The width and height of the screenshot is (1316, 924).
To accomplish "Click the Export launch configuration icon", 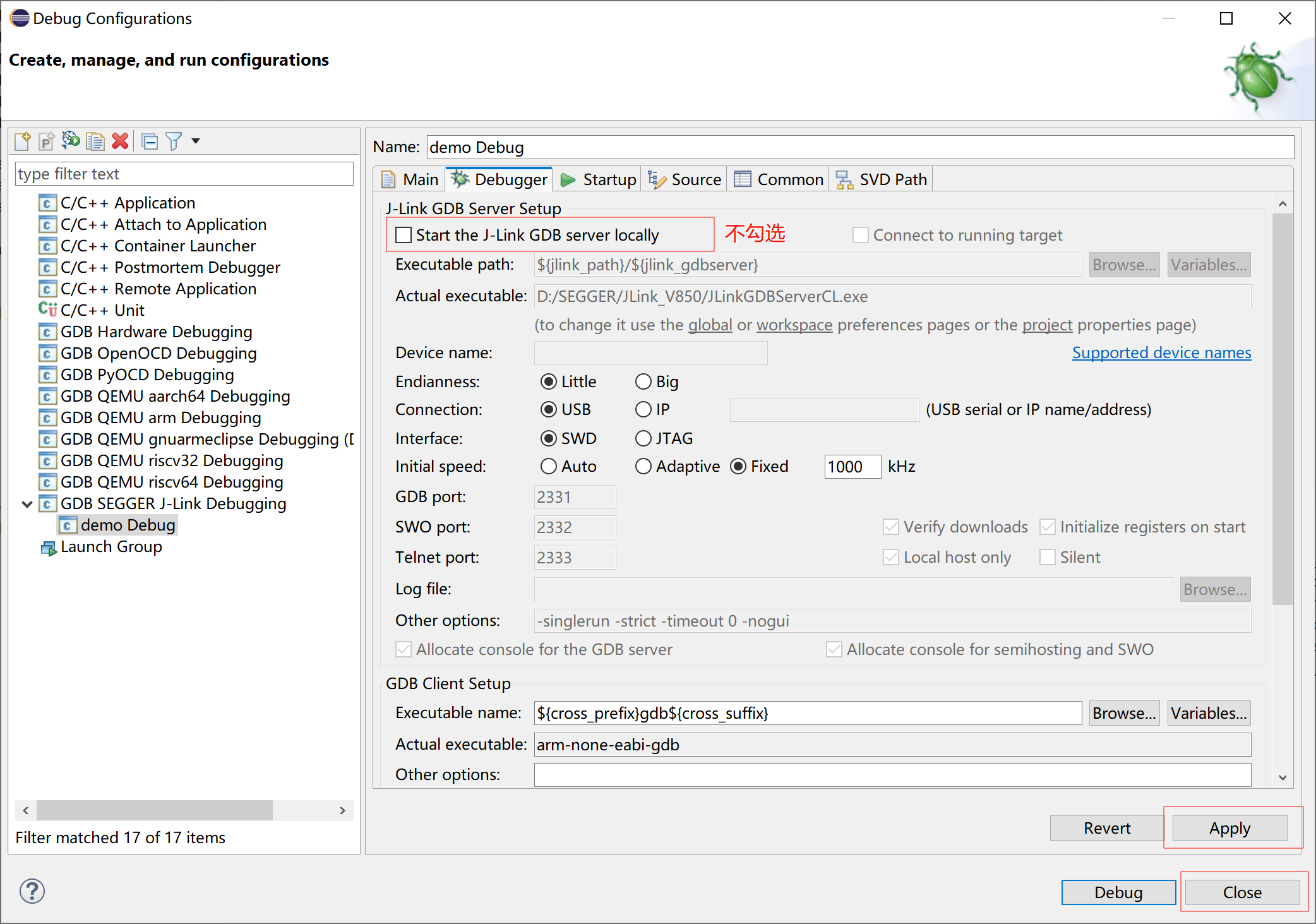I will 71,141.
